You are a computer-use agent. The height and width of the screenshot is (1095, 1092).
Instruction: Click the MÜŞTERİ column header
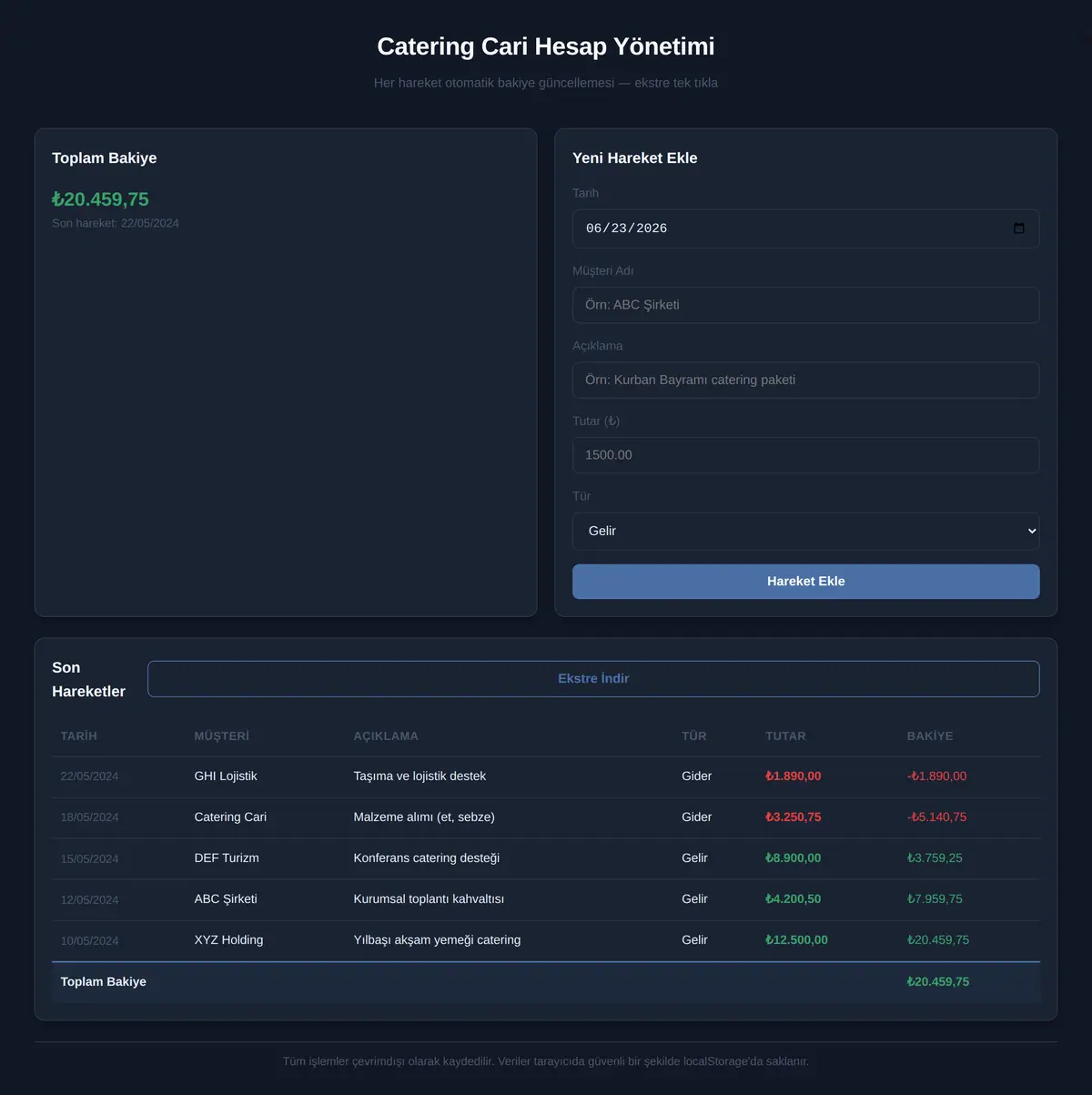tap(222, 736)
